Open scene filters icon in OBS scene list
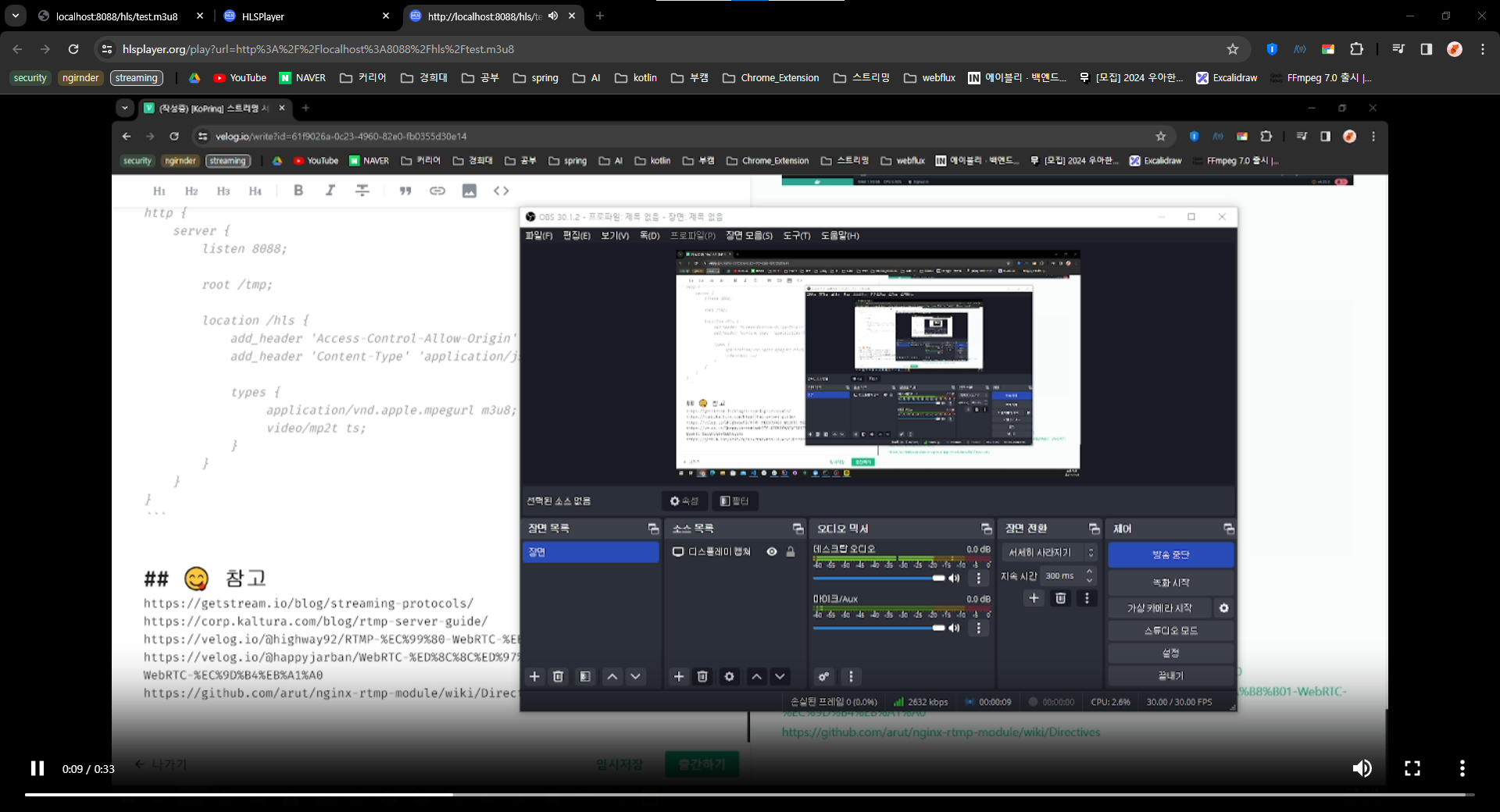 (585, 677)
